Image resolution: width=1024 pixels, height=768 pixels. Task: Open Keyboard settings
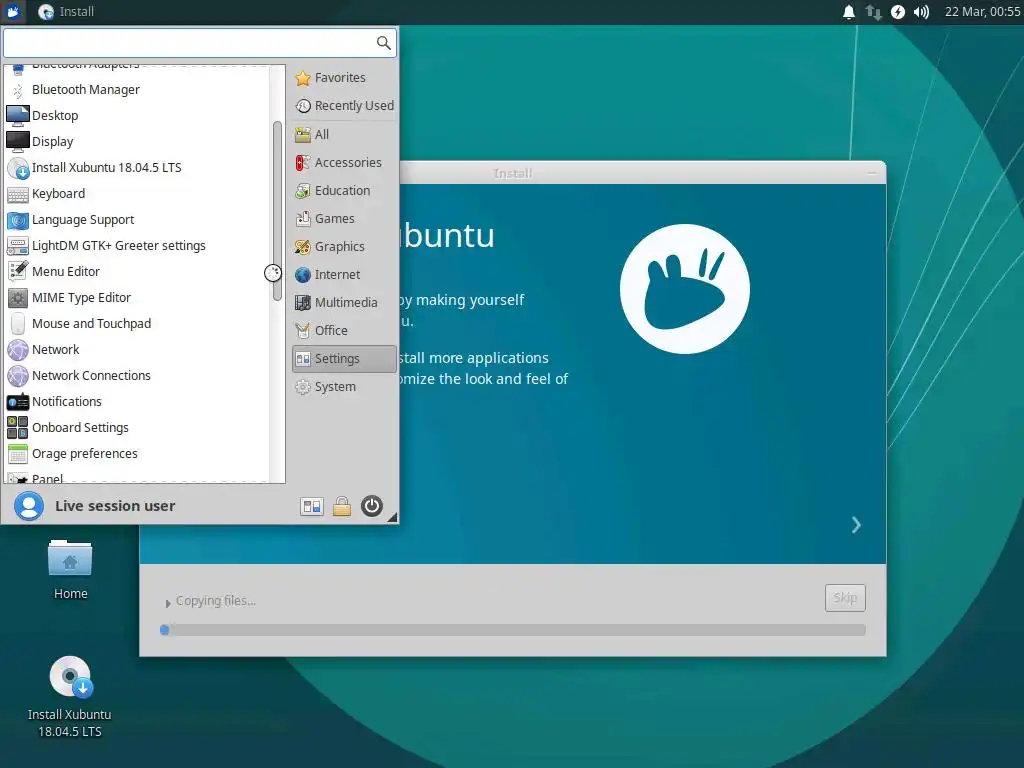pos(137,194)
